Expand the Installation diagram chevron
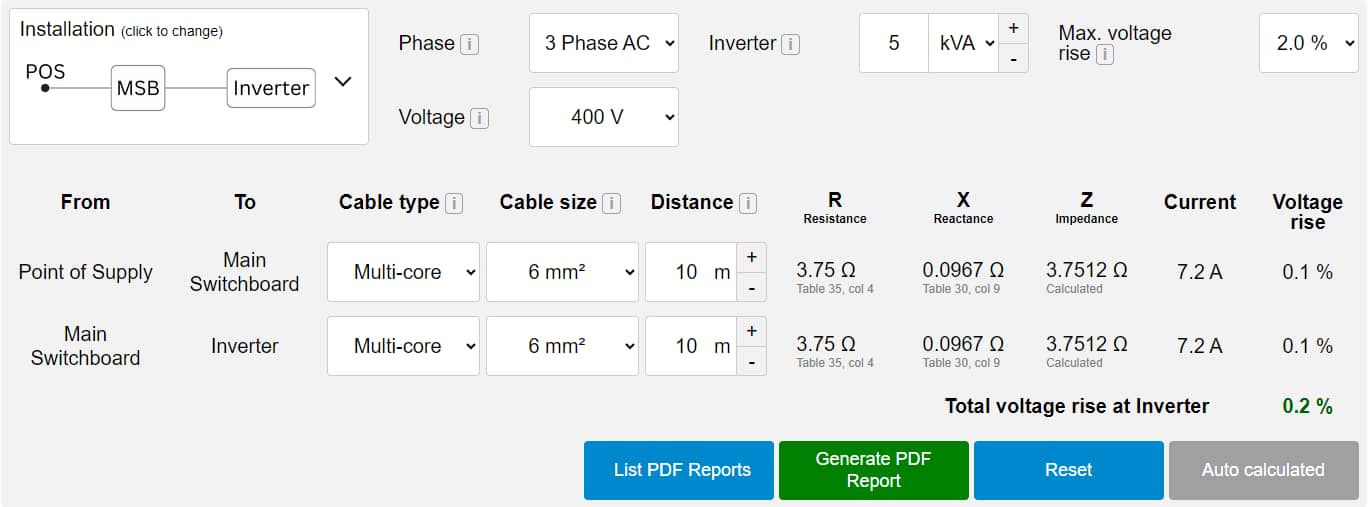This screenshot has width=1368, height=507. [x=343, y=82]
